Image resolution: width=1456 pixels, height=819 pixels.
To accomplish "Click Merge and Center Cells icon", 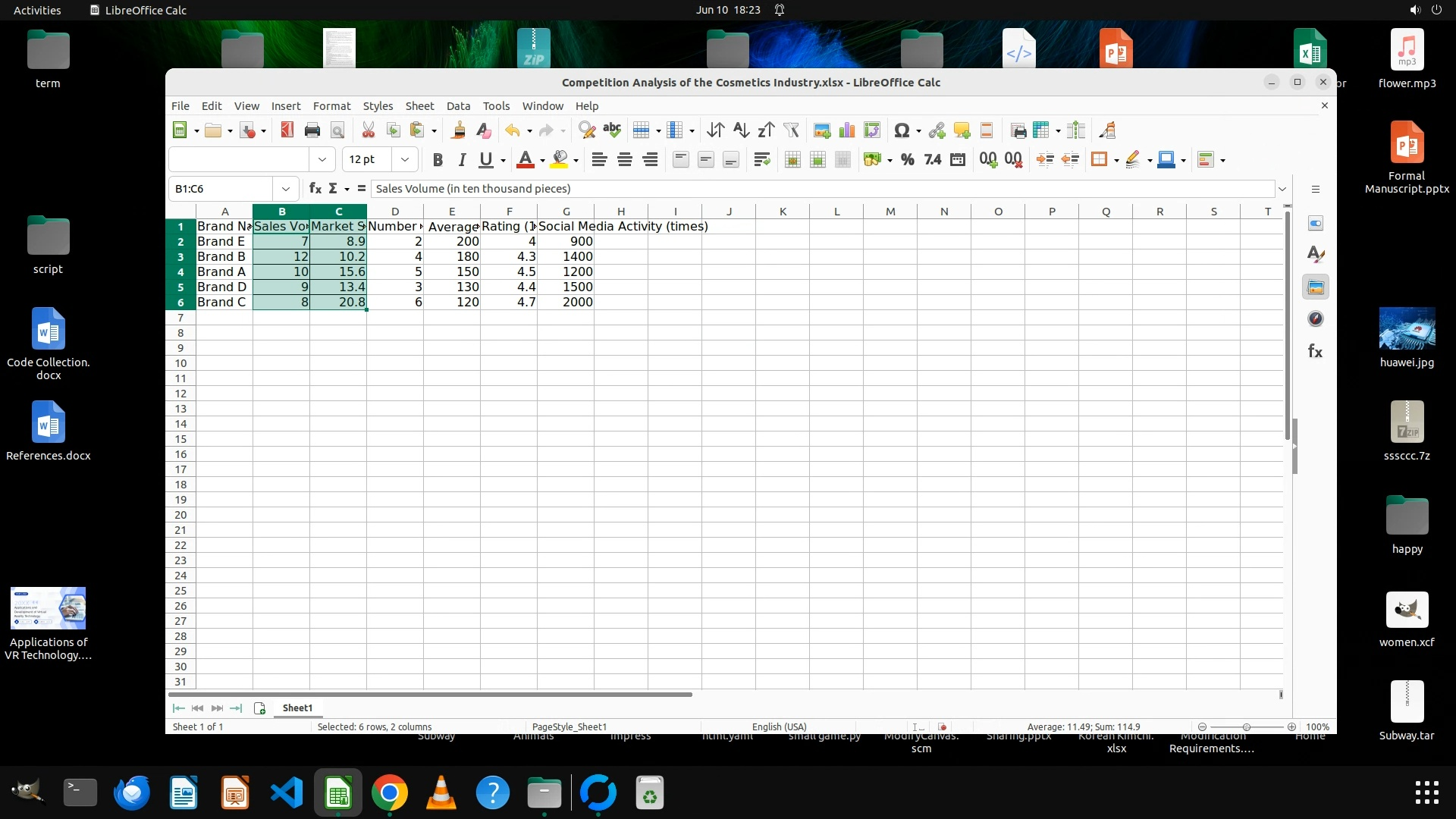I will click(x=792, y=159).
